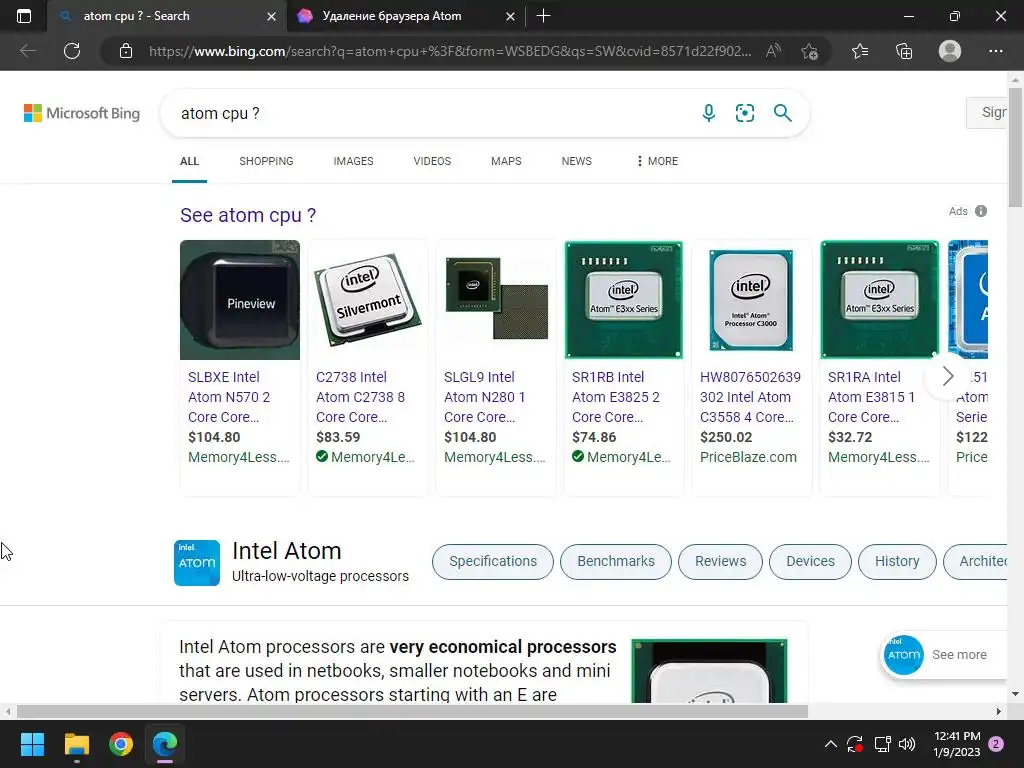Open the Windows Start menu

32,744
